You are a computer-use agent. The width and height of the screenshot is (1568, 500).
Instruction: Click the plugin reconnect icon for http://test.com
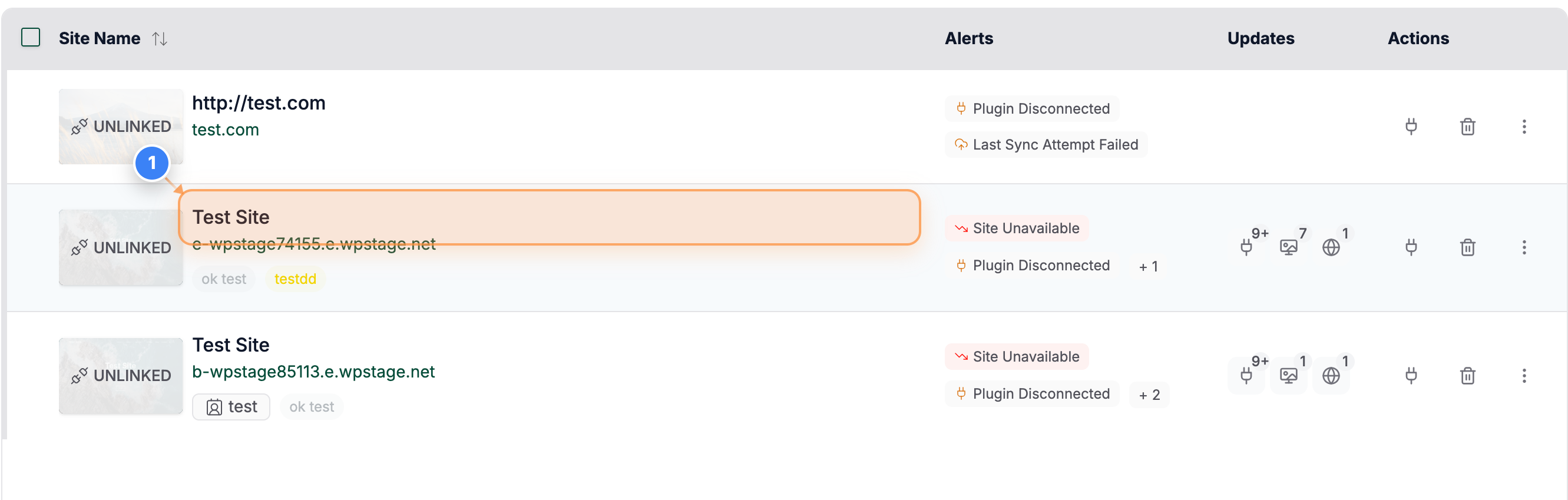tap(1411, 127)
